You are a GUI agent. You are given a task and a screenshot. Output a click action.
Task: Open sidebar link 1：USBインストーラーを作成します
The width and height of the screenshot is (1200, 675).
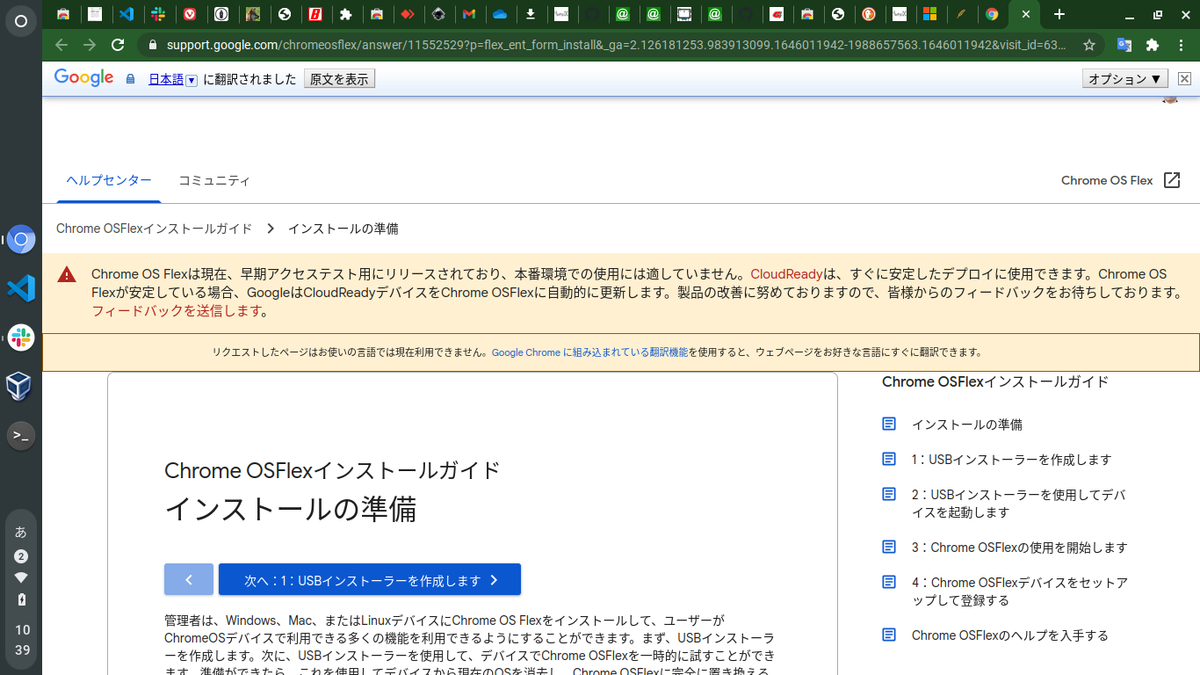pyautogui.click(x=1011, y=459)
